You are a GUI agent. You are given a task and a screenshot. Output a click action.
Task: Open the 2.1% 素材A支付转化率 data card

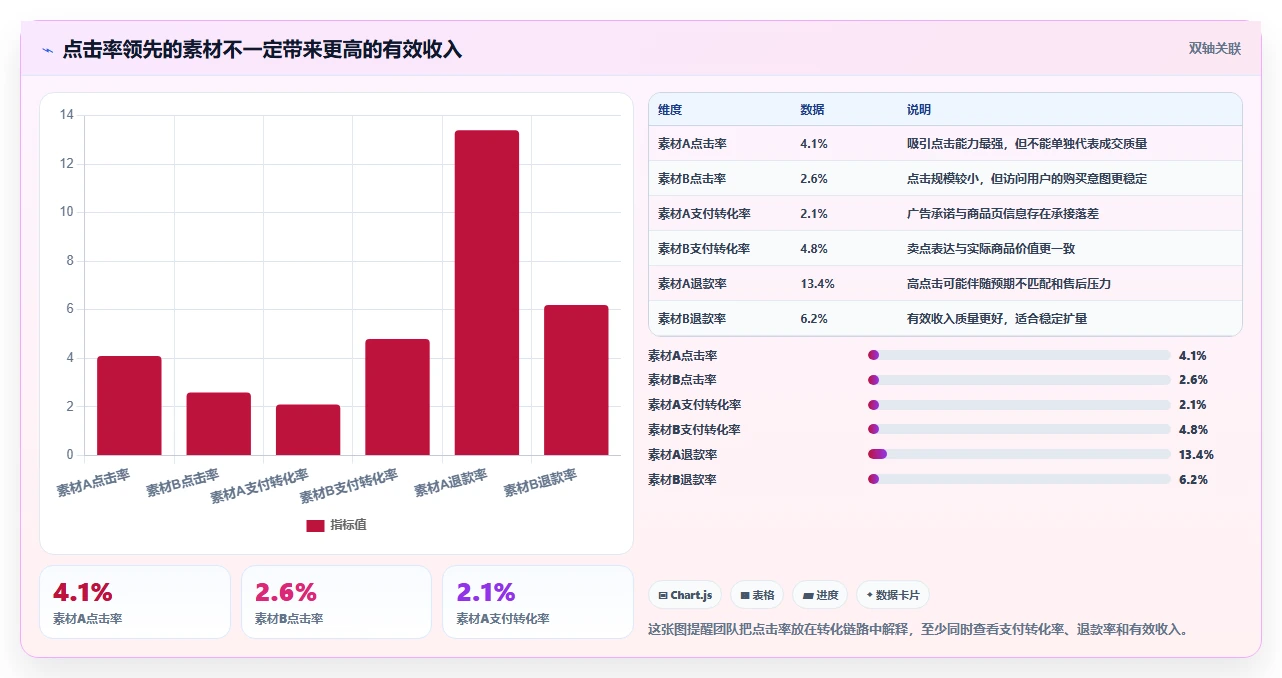(538, 602)
